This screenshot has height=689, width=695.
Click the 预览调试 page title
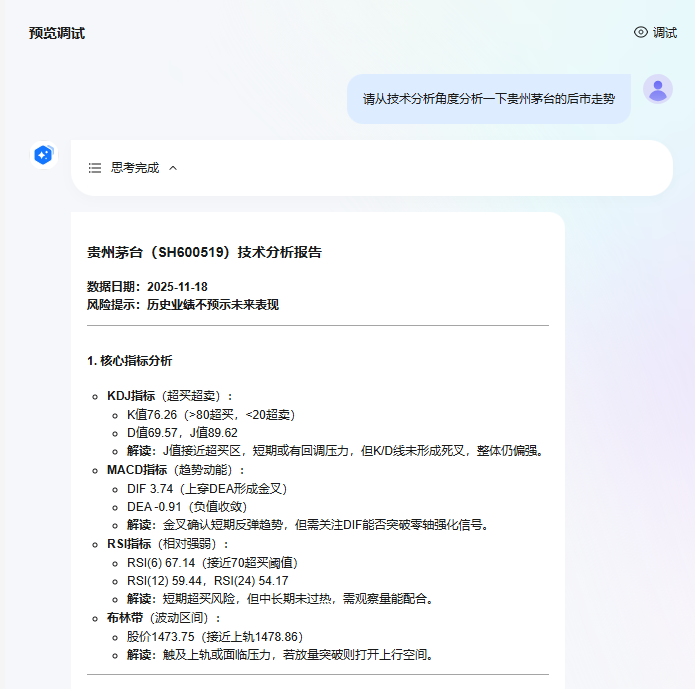point(57,33)
